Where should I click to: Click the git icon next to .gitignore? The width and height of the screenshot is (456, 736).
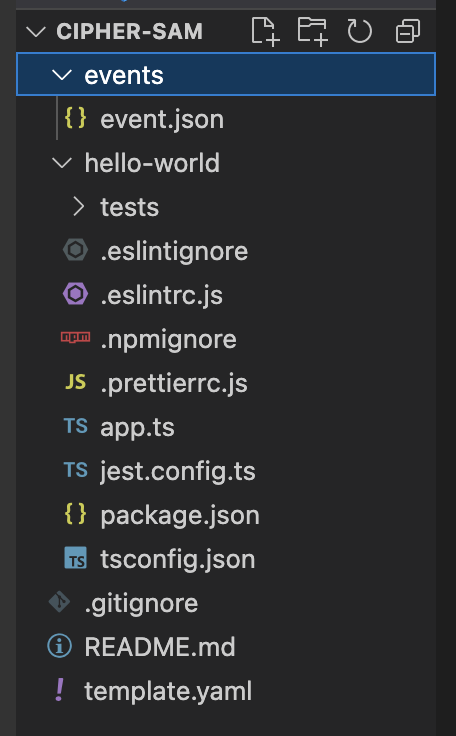(60, 602)
